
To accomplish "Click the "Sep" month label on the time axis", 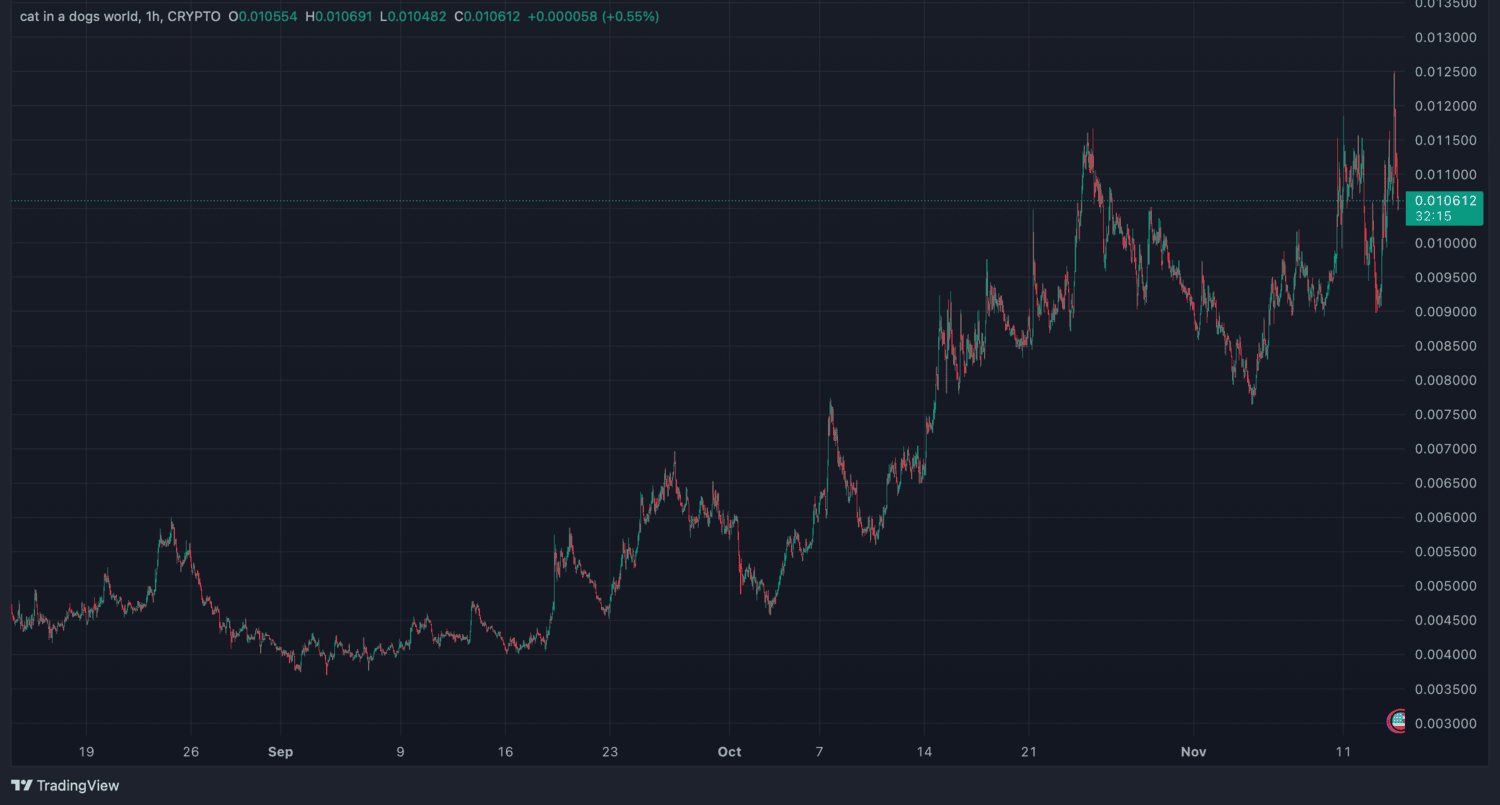I will pyautogui.click(x=281, y=752).
